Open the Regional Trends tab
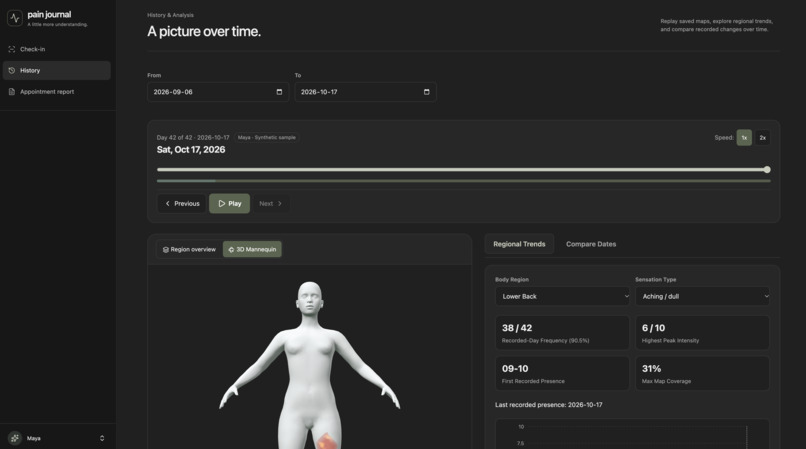 pyautogui.click(x=519, y=244)
